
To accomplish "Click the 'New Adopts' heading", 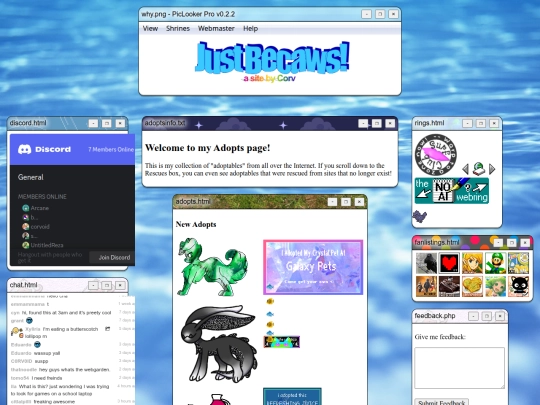I will (196, 224).
